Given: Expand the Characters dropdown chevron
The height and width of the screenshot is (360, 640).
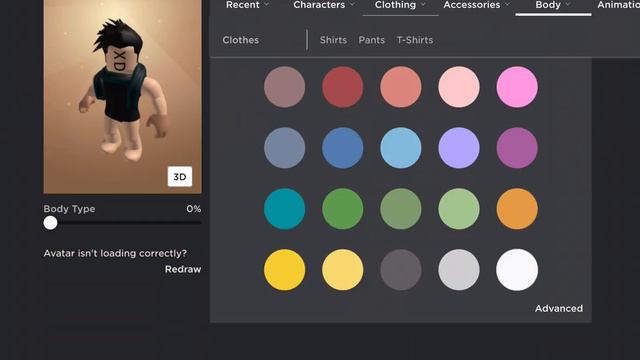Looking at the screenshot, I should [352, 4].
